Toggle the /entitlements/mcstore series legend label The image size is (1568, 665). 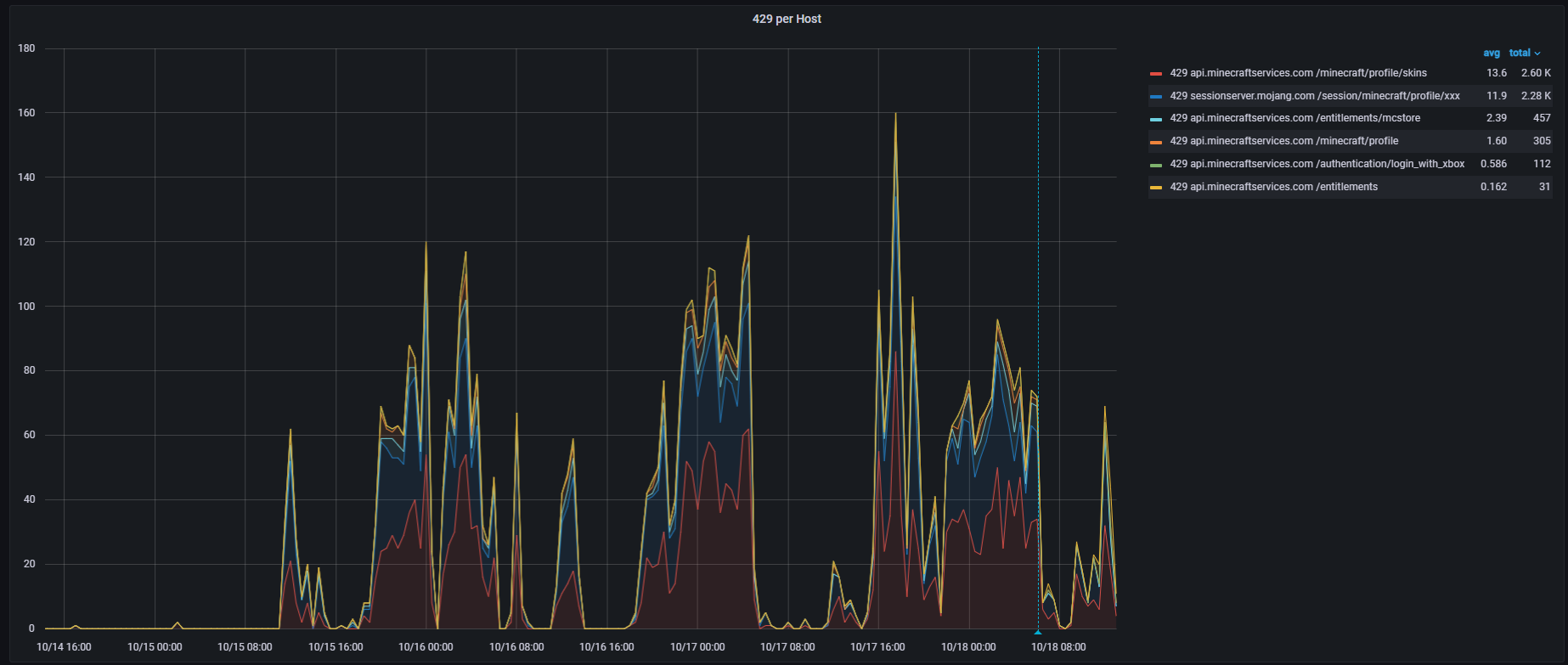pos(1294,118)
